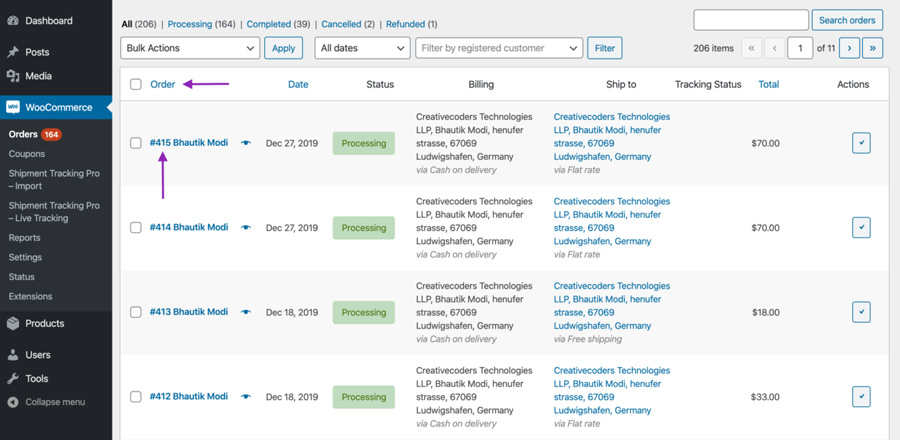This screenshot has height=440, width=900.
Task: Go to next page of orders
Action: coord(849,48)
